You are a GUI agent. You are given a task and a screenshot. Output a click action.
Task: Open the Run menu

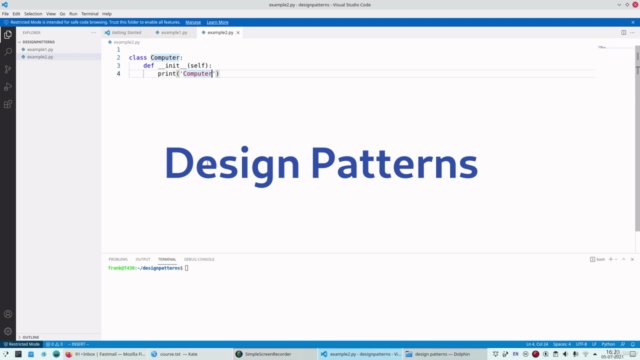click(x=73, y=13)
